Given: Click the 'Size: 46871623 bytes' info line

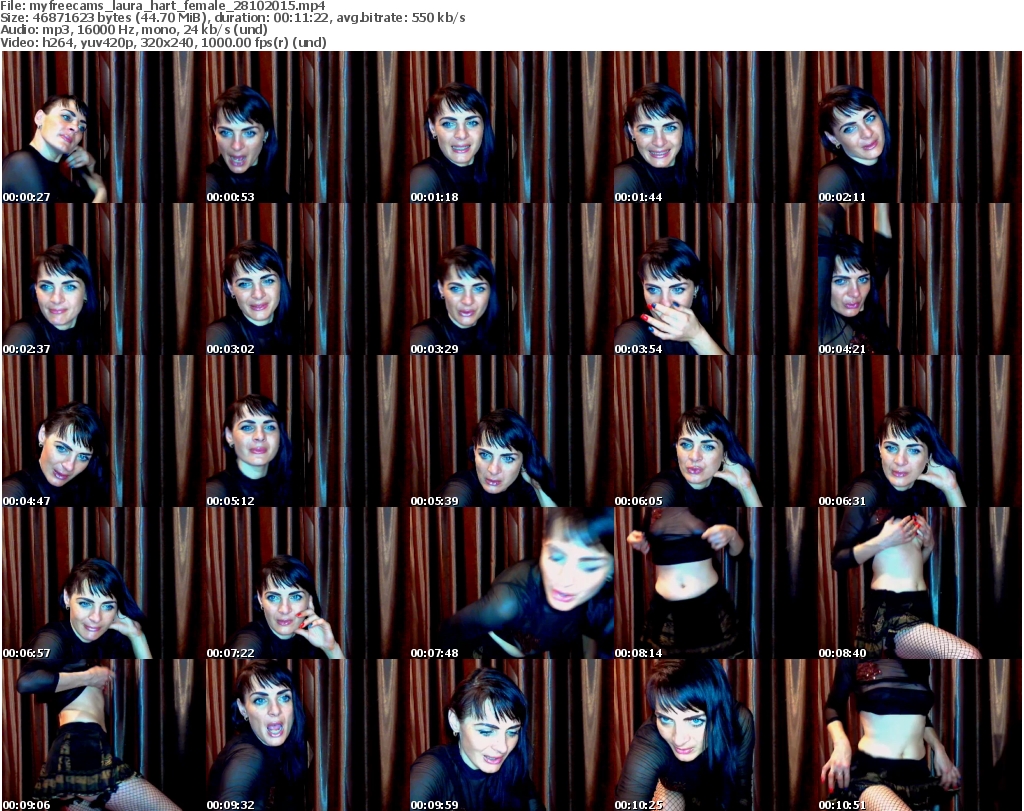Looking at the screenshot, I should pos(233,18).
